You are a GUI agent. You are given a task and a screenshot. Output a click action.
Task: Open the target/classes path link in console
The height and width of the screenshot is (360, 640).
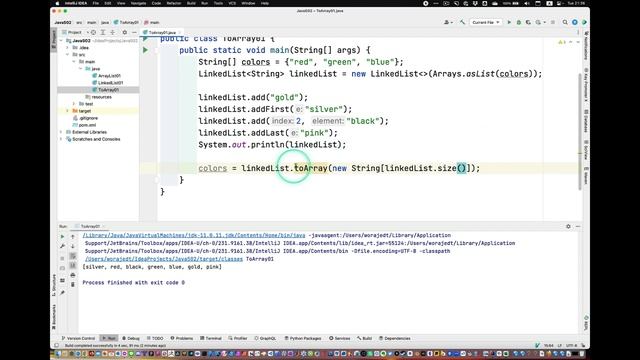point(164,259)
